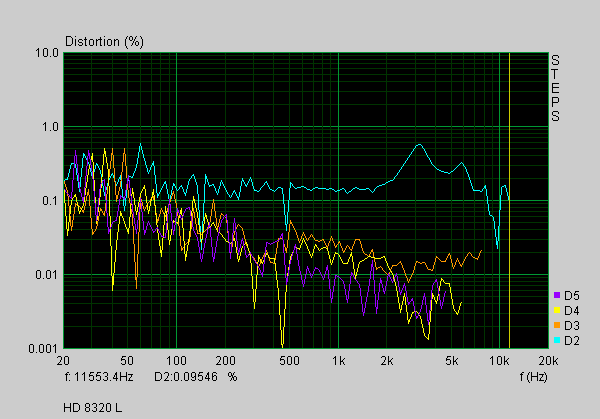600x419 pixels.
Task: Click the 20k frequency axis label
Action: [x=549, y=361]
